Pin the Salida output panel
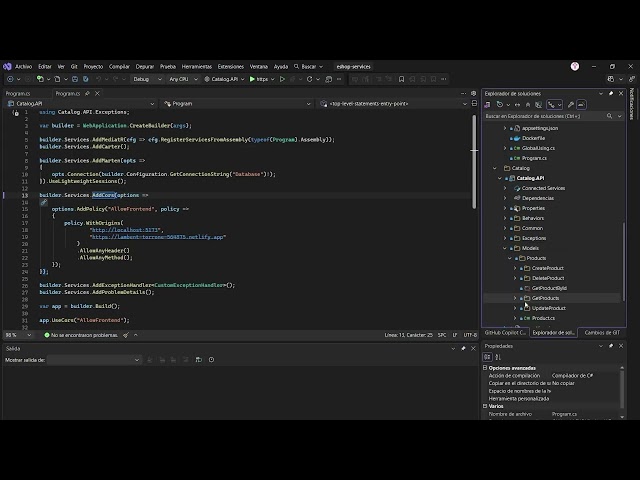Viewport: 640px width, 480px height. (463, 349)
